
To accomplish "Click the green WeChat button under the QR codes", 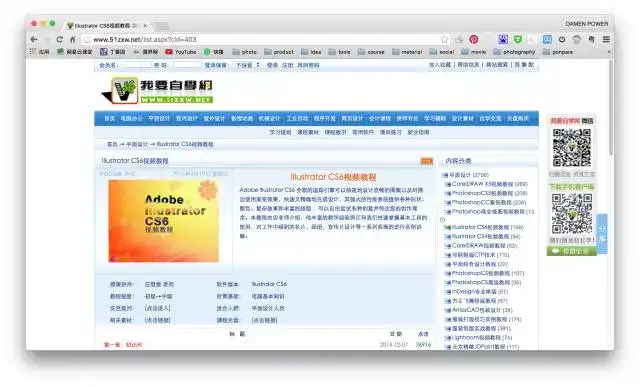I will pos(571,251).
